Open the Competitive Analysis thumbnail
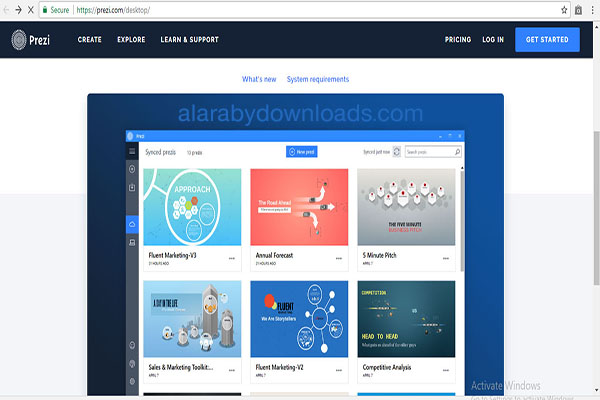The image size is (600, 400). tap(406, 319)
